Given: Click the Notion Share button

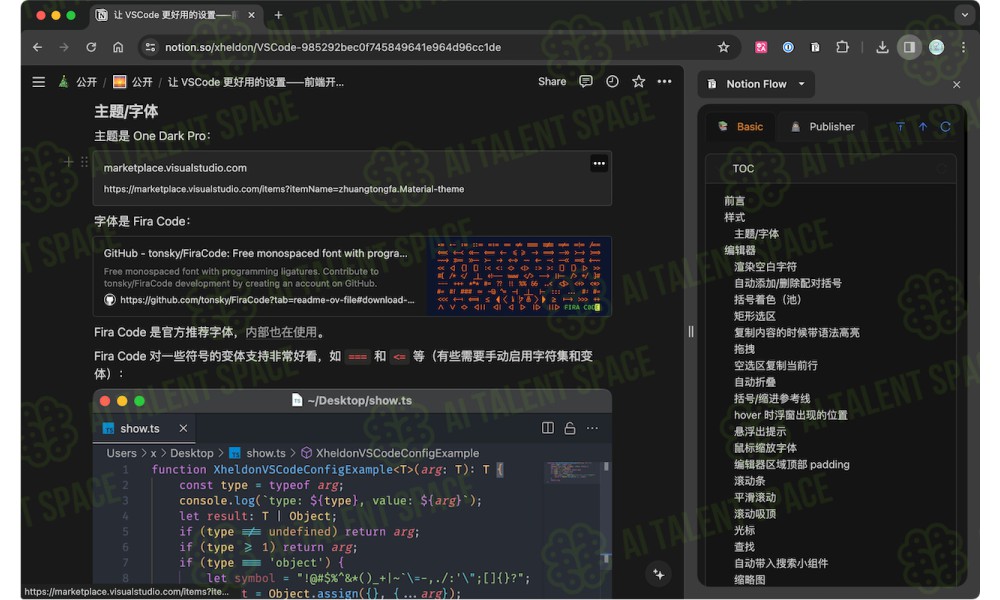Looking at the screenshot, I should [x=552, y=82].
